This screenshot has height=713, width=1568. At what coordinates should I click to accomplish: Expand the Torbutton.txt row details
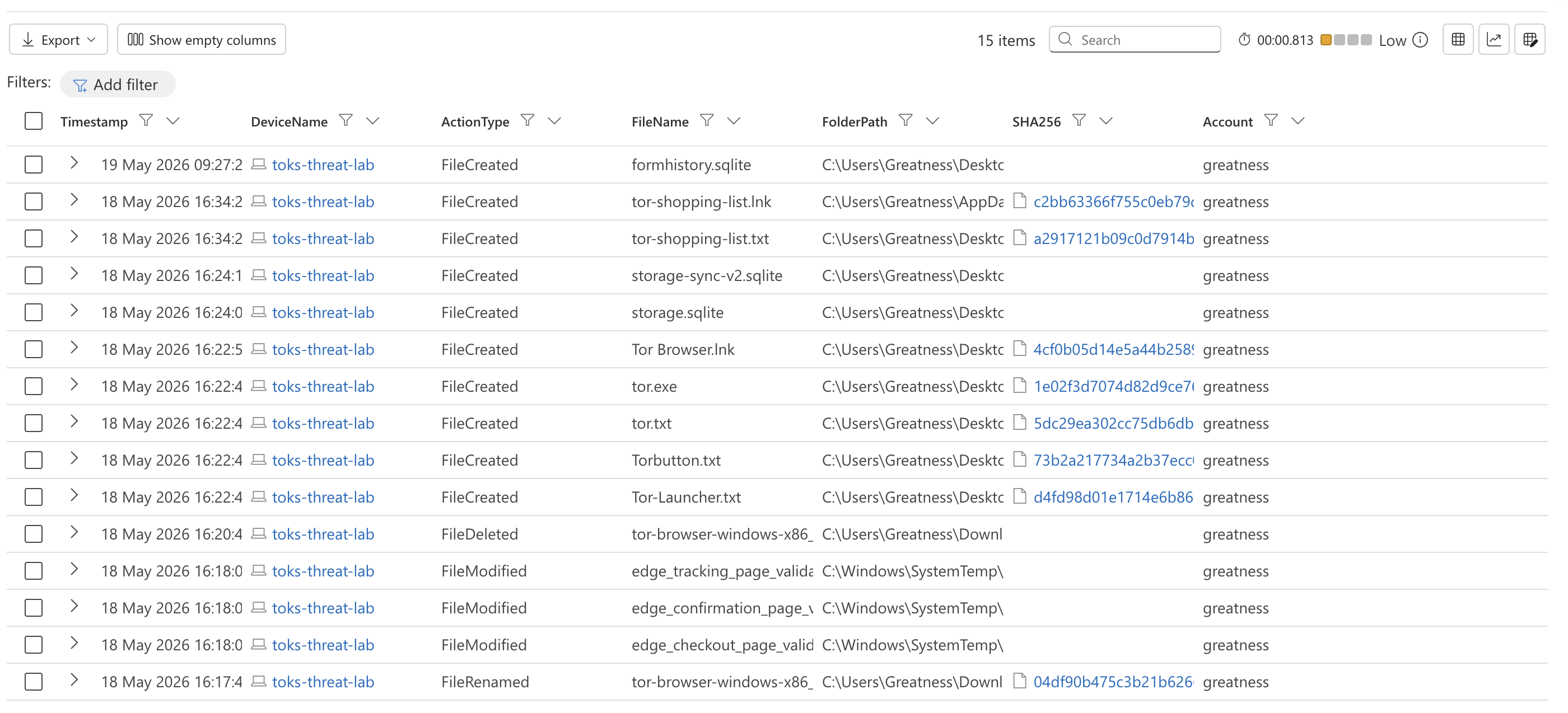pos(74,459)
